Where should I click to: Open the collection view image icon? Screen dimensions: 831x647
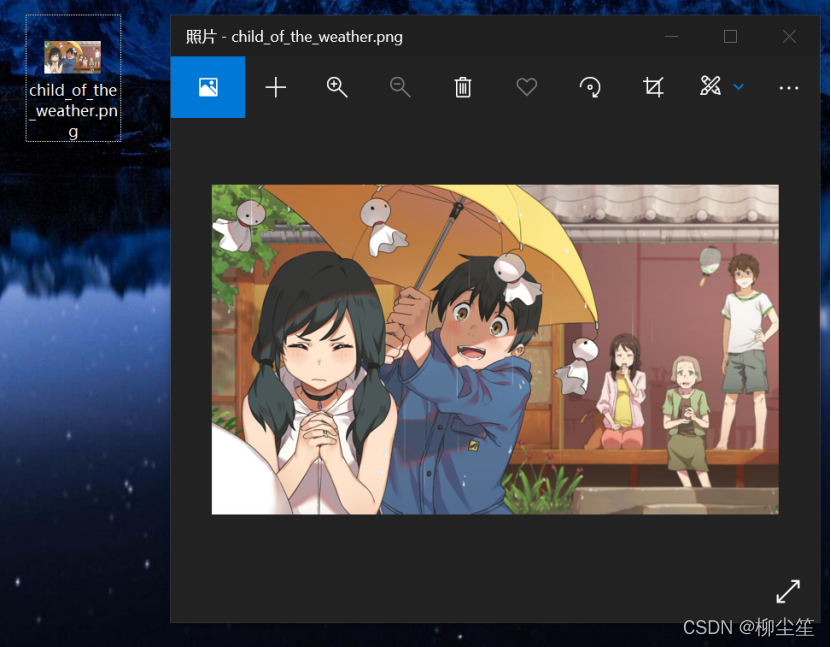point(208,87)
